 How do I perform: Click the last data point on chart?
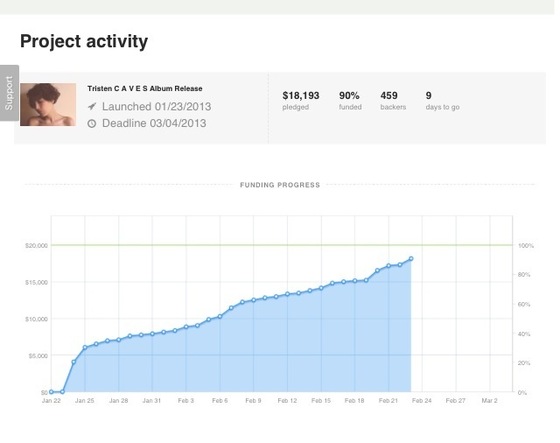click(411, 258)
